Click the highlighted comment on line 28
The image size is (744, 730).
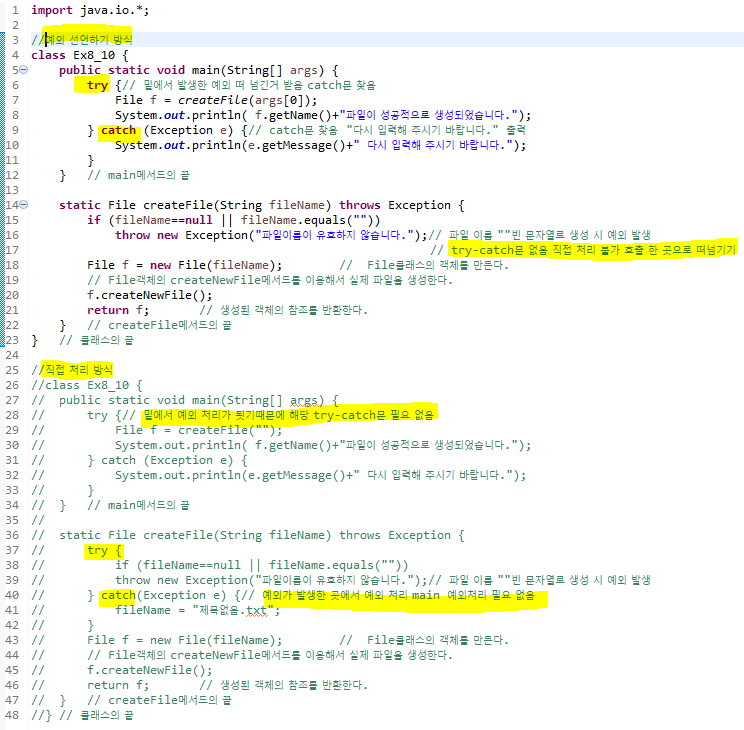tap(289, 415)
